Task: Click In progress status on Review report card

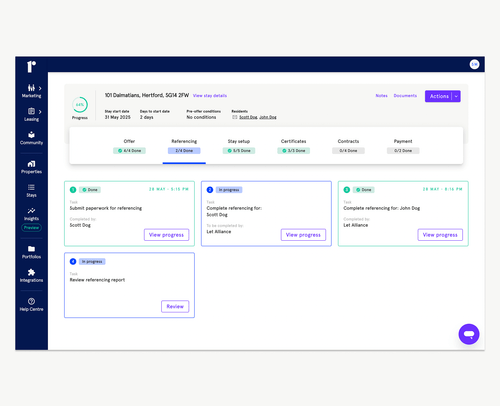Action: click(x=92, y=262)
